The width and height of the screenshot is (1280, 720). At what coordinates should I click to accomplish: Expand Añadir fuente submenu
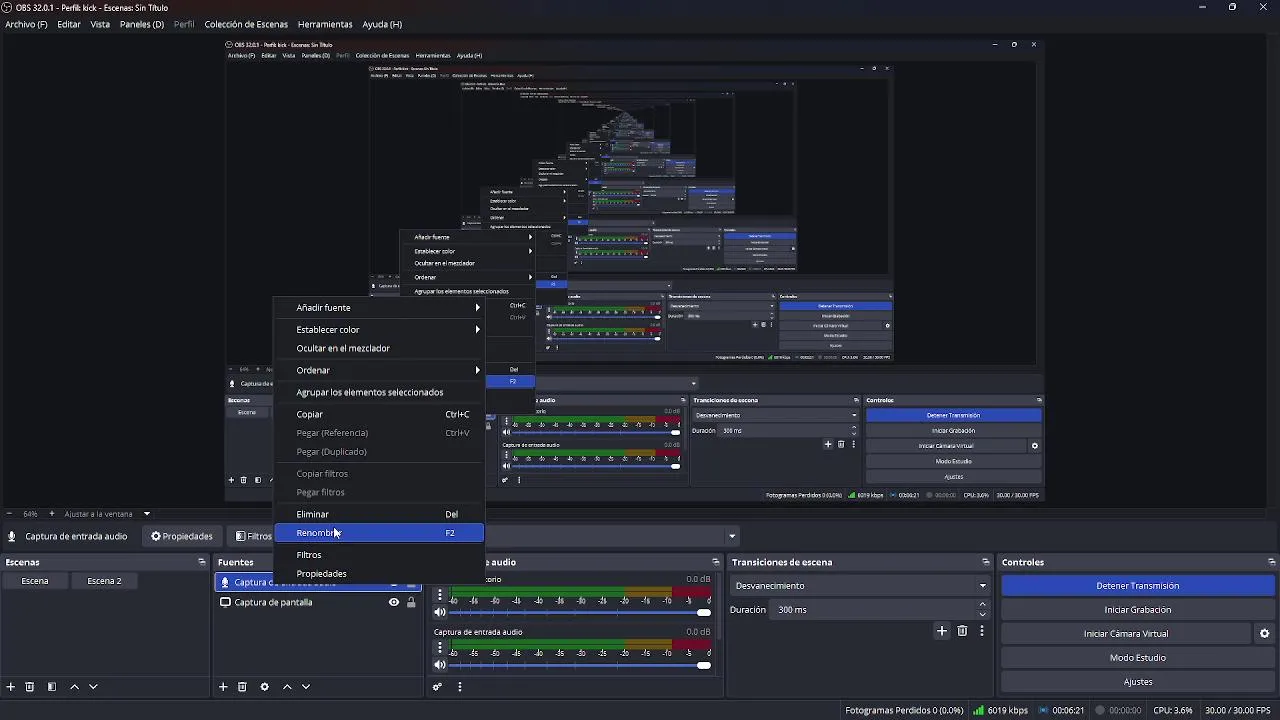click(379, 308)
